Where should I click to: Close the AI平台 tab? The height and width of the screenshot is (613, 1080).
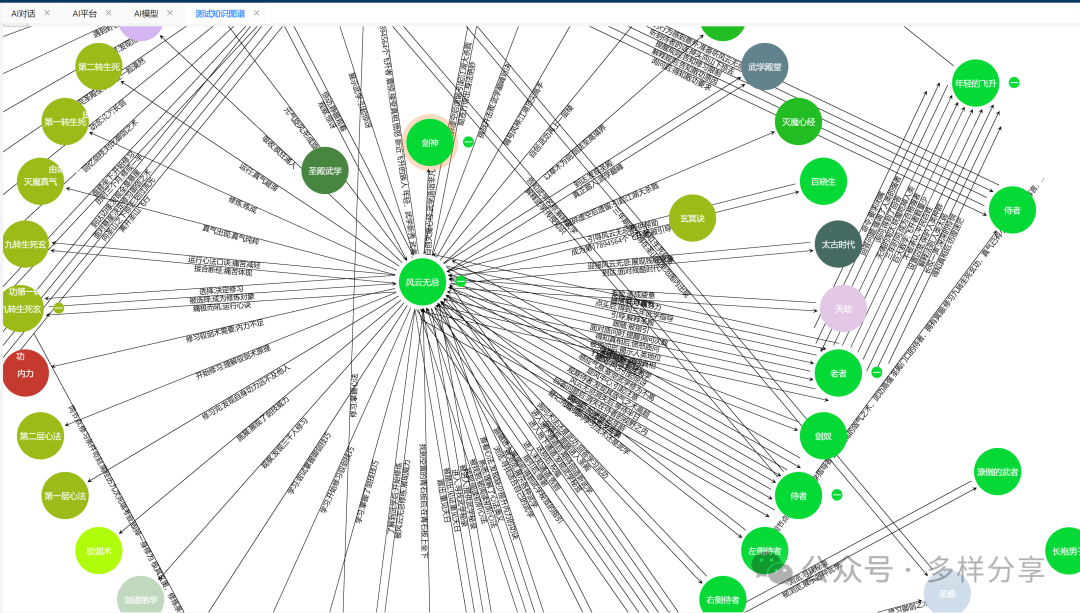click(x=108, y=13)
